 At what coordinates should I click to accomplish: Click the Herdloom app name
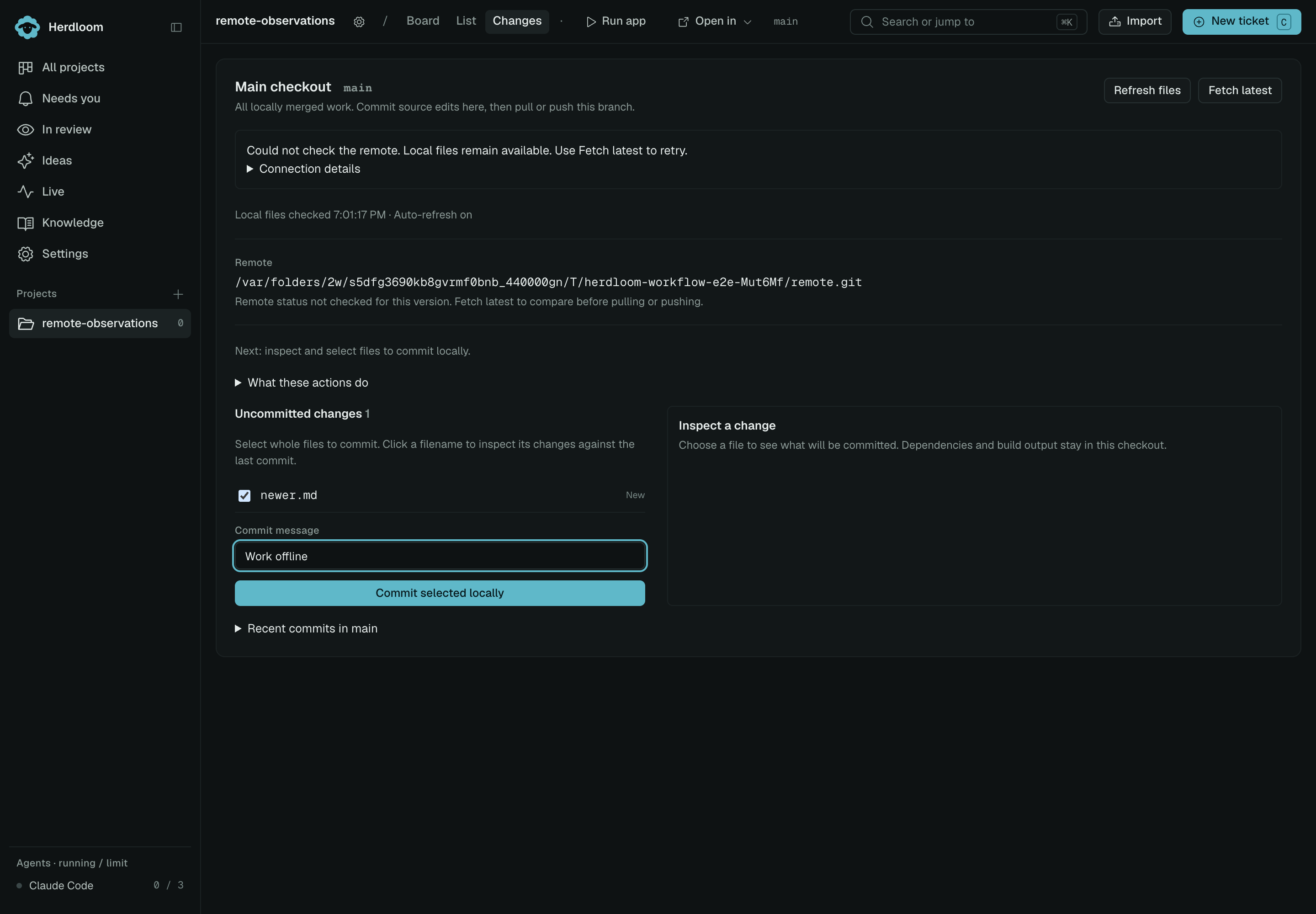(x=75, y=27)
